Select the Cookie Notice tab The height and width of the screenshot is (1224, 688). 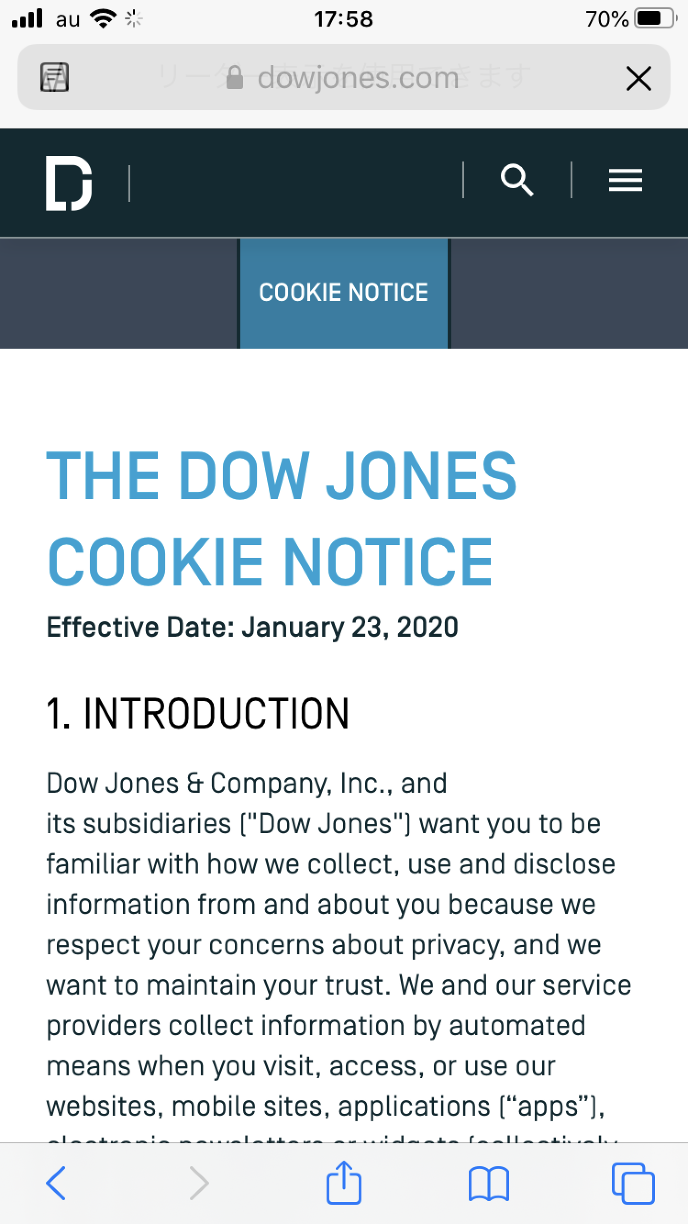(x=344, y=293)
